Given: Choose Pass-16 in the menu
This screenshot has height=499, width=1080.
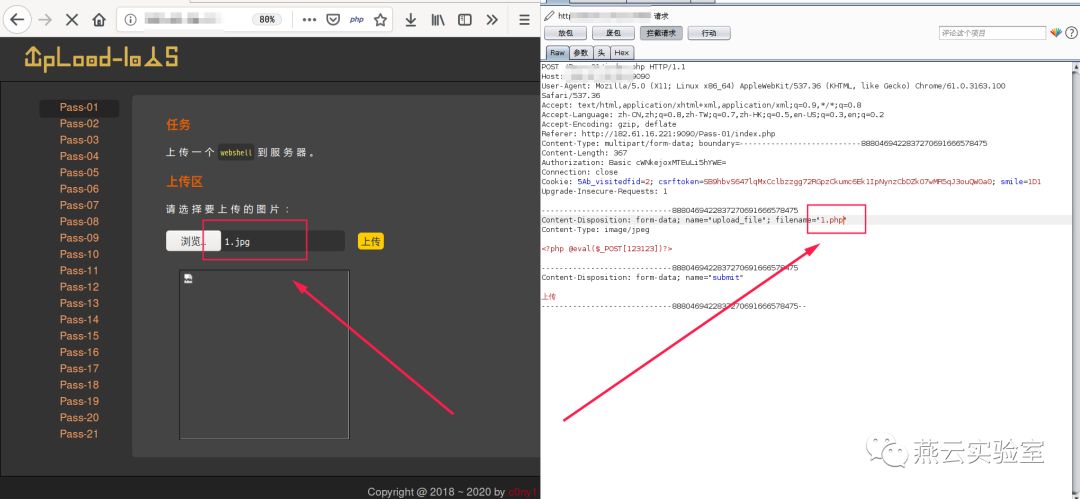Looking at the screenshot, I should (79, 352).
